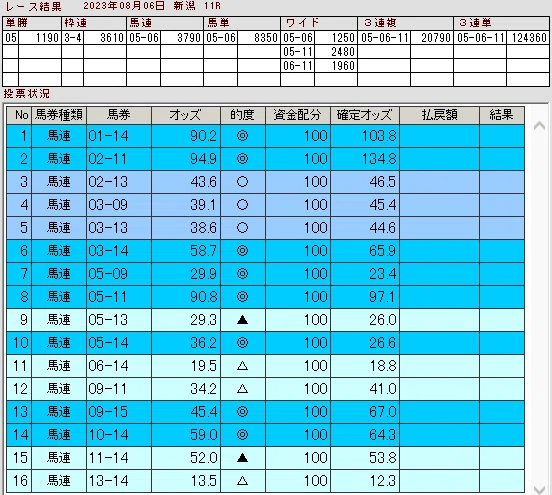This screenshot has width=552, height=495.
Task: Click the black triangle mark in row 15
Action: pyautogui.click(x=243, y=458)
